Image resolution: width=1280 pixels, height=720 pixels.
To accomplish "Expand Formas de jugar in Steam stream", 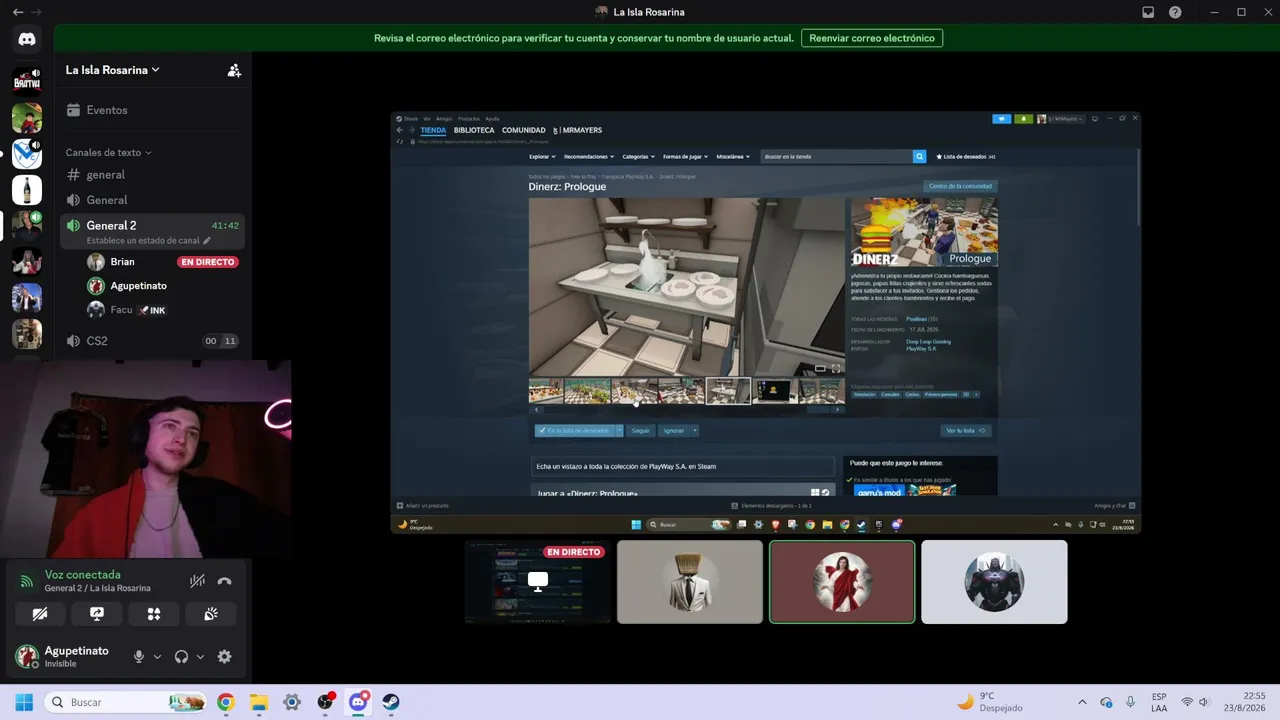I will 686,157.
